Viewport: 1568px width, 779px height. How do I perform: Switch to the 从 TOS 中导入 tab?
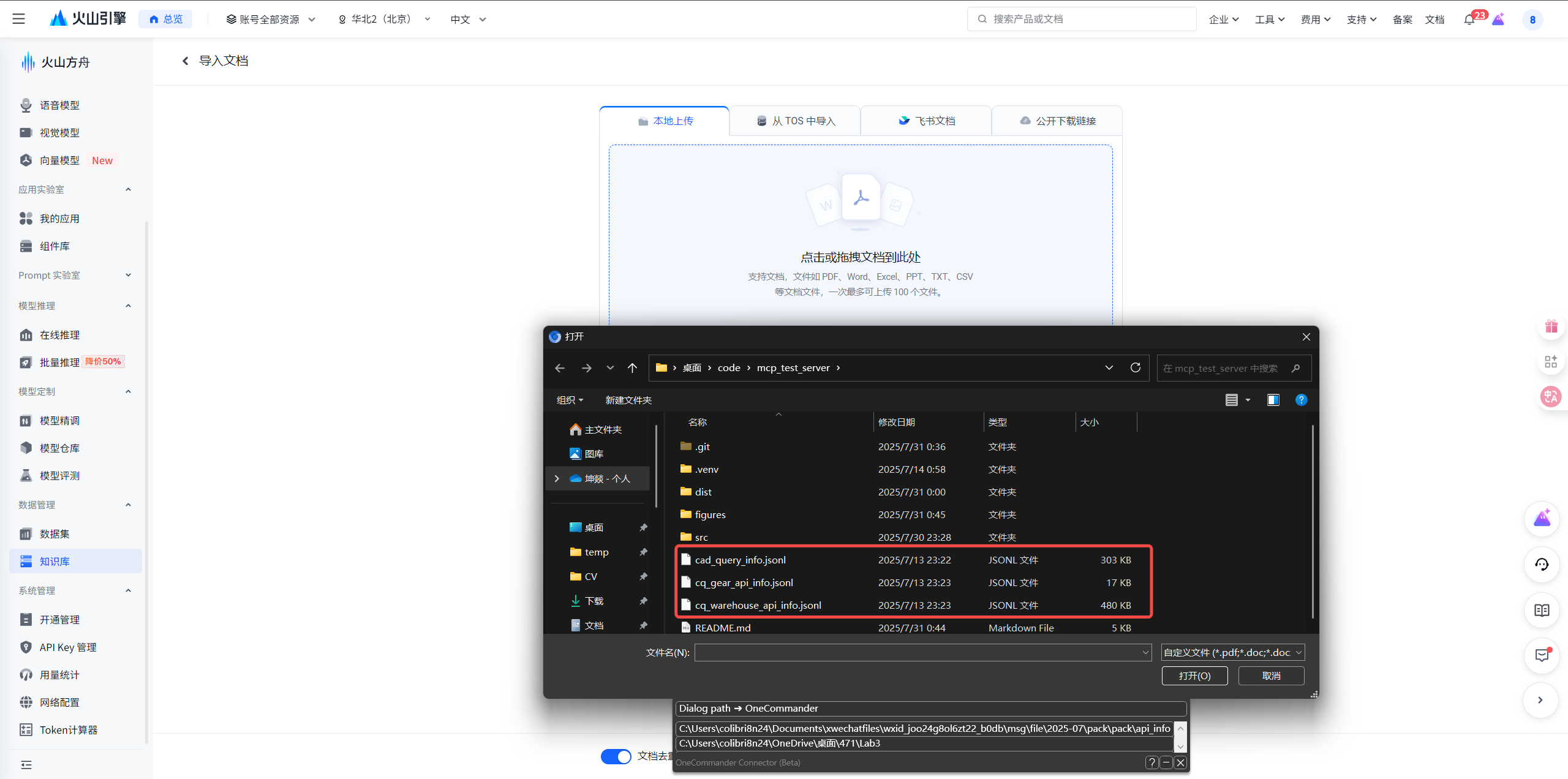795,121
